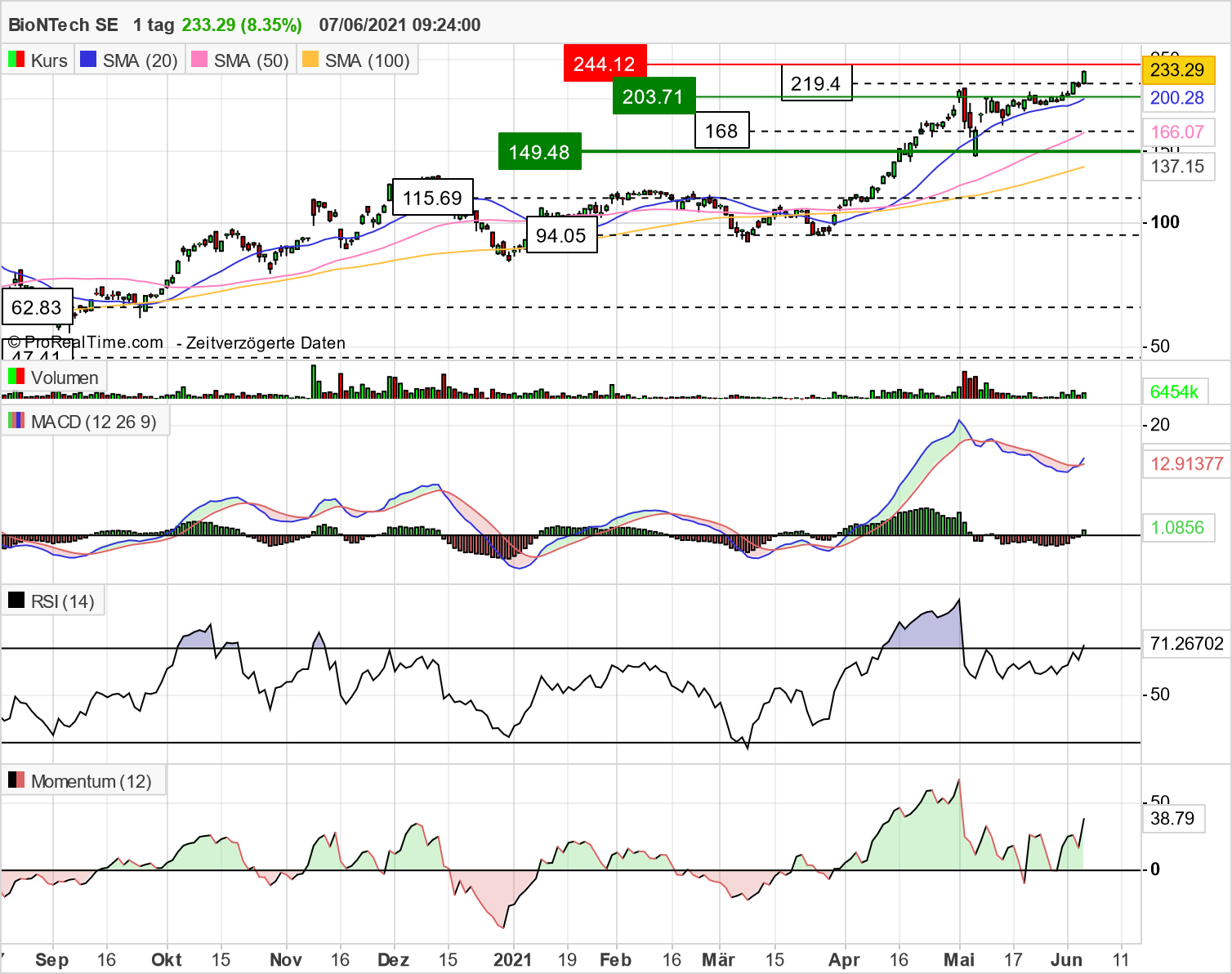Click the Kurs candlestick icon in the legend
This screenshot has width=1232, height=974.
click(16, 59)
